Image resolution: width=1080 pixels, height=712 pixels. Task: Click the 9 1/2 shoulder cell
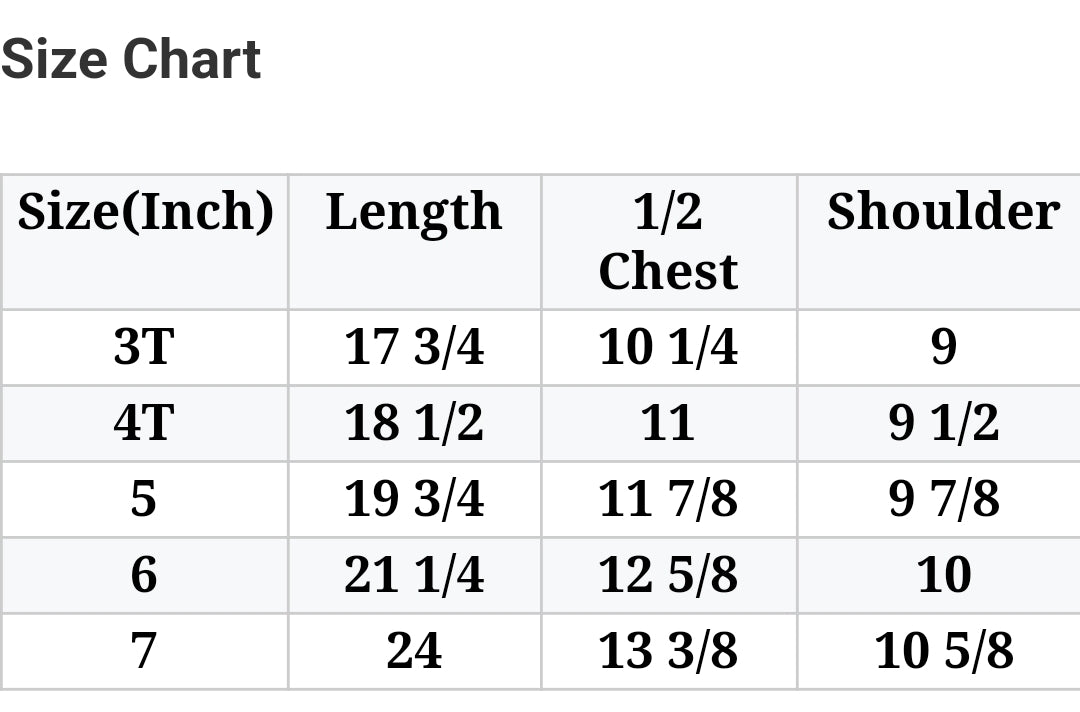click(943, 424)
